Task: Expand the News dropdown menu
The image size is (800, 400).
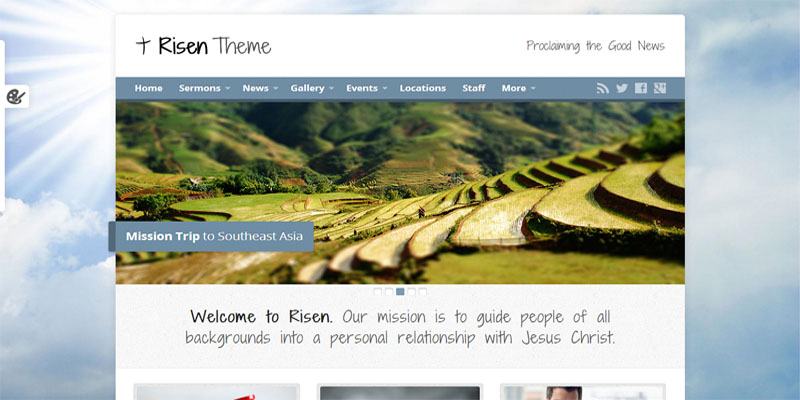Action: tap(260, 88)
